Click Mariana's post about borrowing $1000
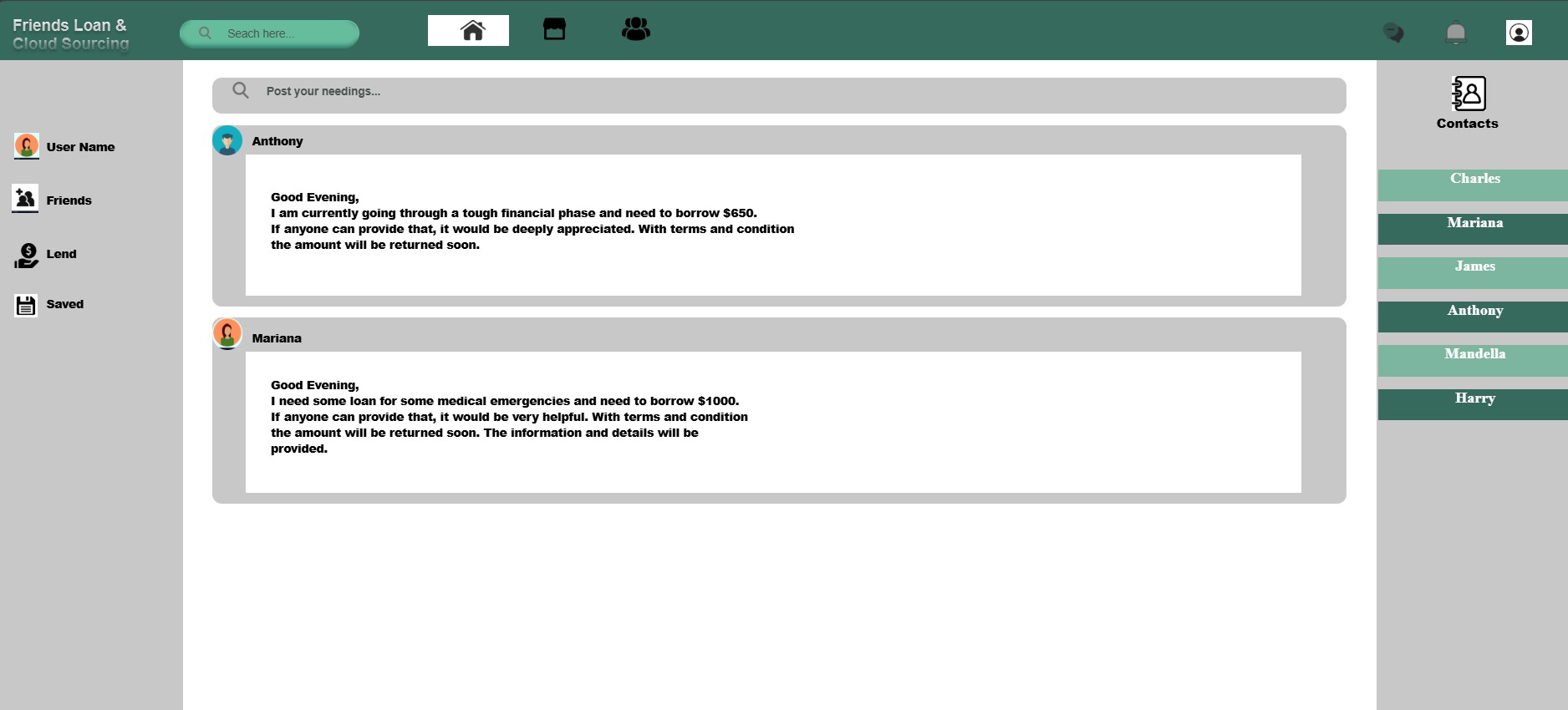1568x710 pixels. pyautogui.click(x=773, y=422)
